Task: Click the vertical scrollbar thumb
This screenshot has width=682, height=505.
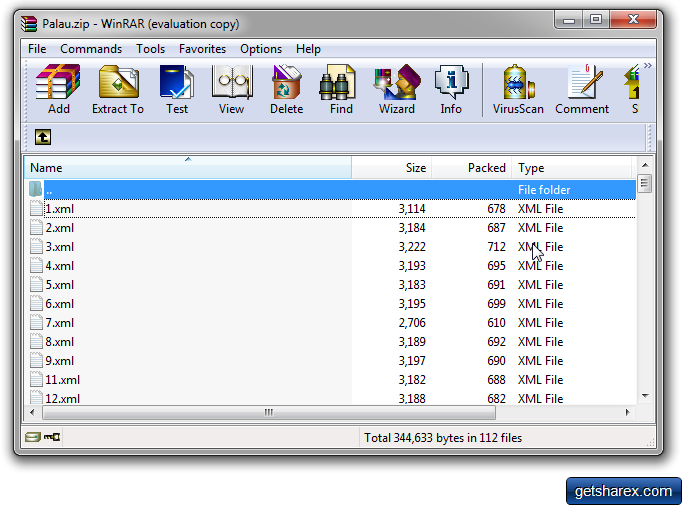Action: click(x=645, y=183)
